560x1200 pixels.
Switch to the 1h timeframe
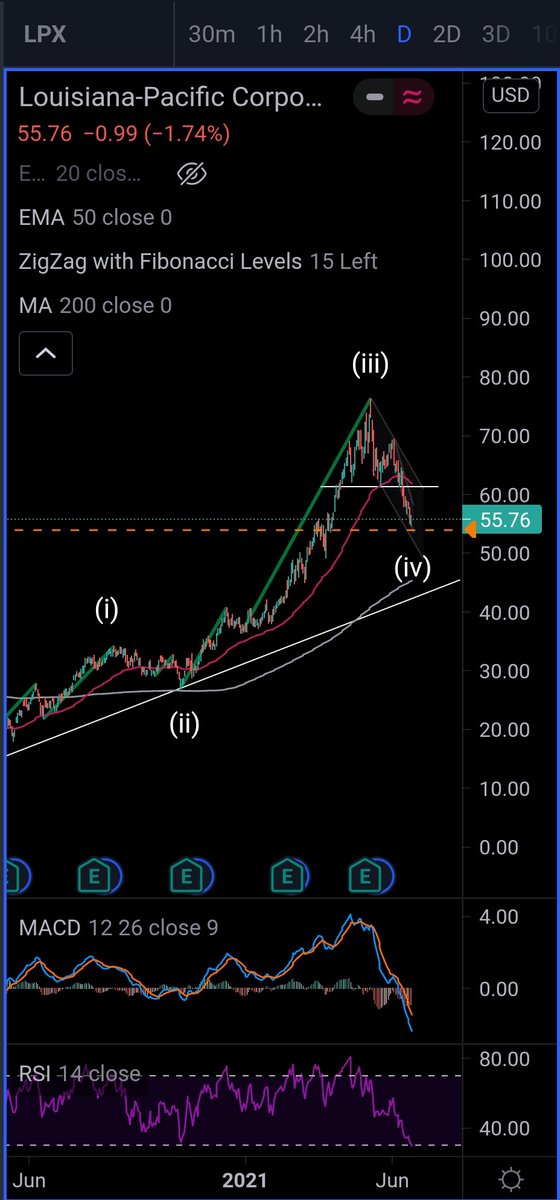coord(269,34)
